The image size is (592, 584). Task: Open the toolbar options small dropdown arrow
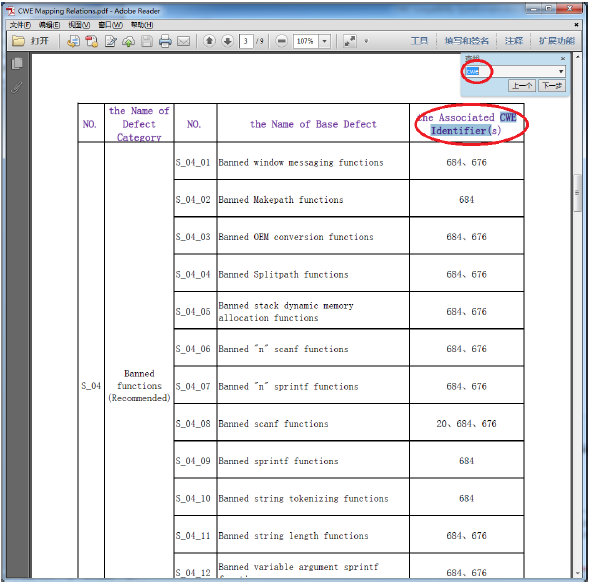coord(366,41)
